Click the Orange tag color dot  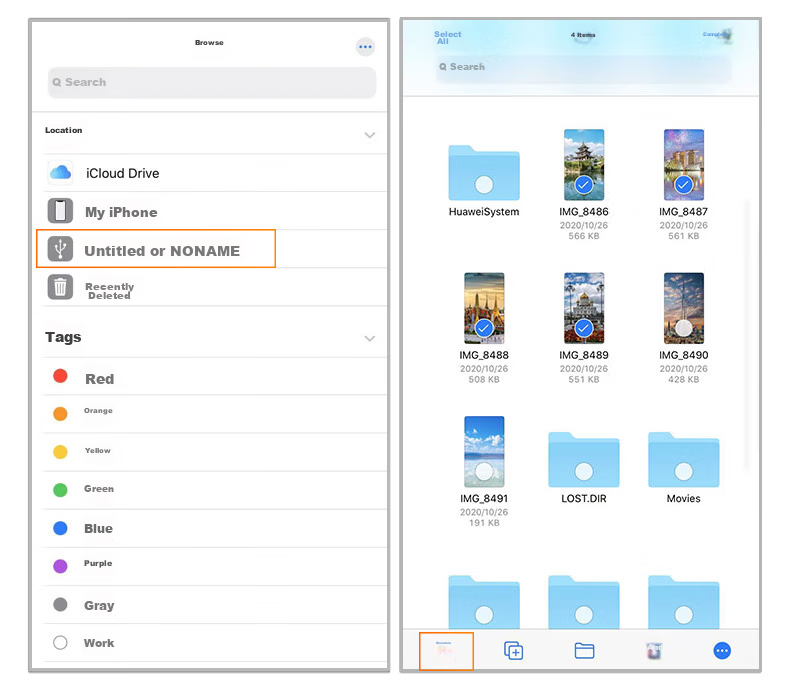pyautogui.click(x=60, y=414)
